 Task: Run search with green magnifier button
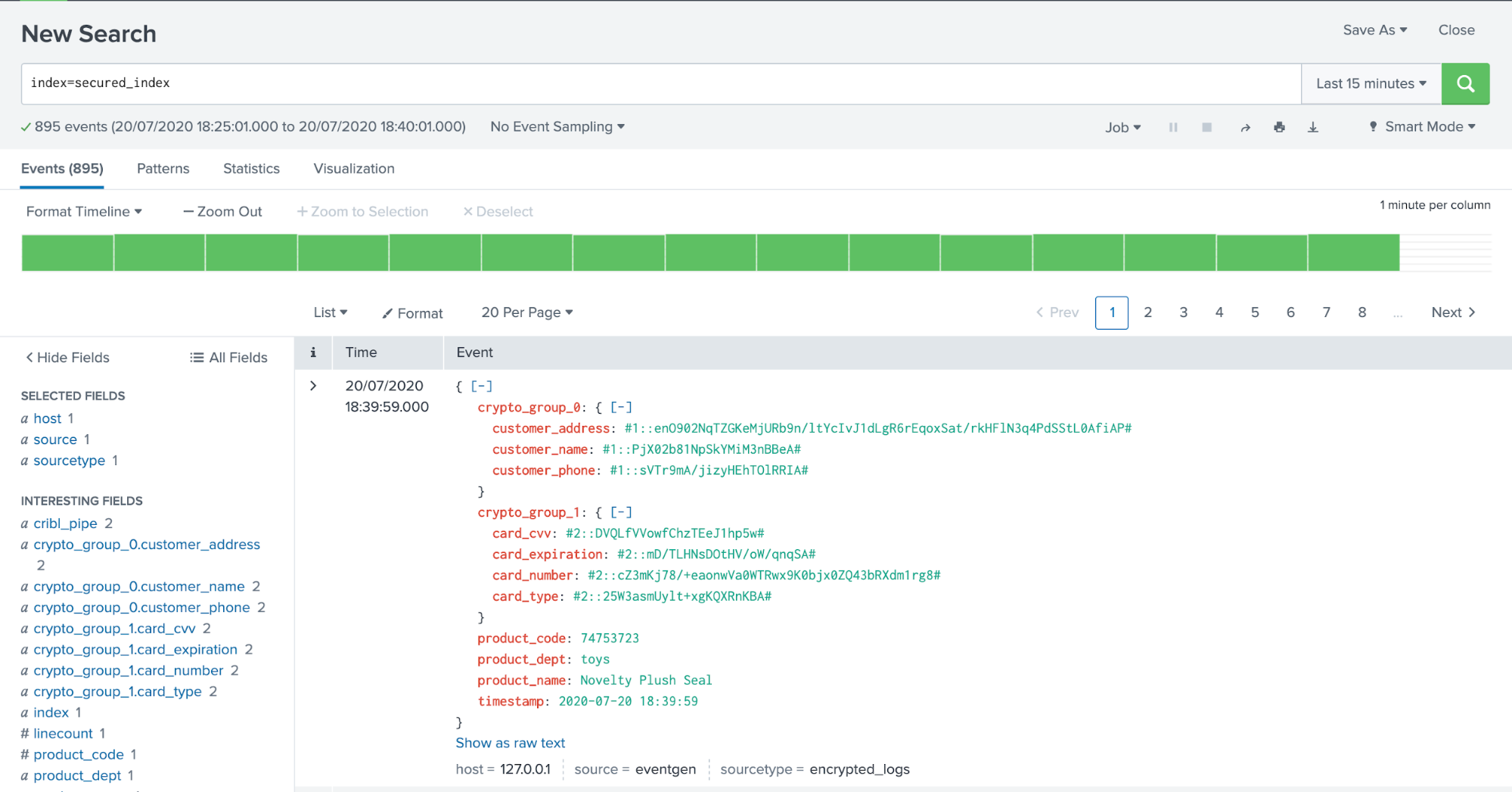click(1465, 83)
